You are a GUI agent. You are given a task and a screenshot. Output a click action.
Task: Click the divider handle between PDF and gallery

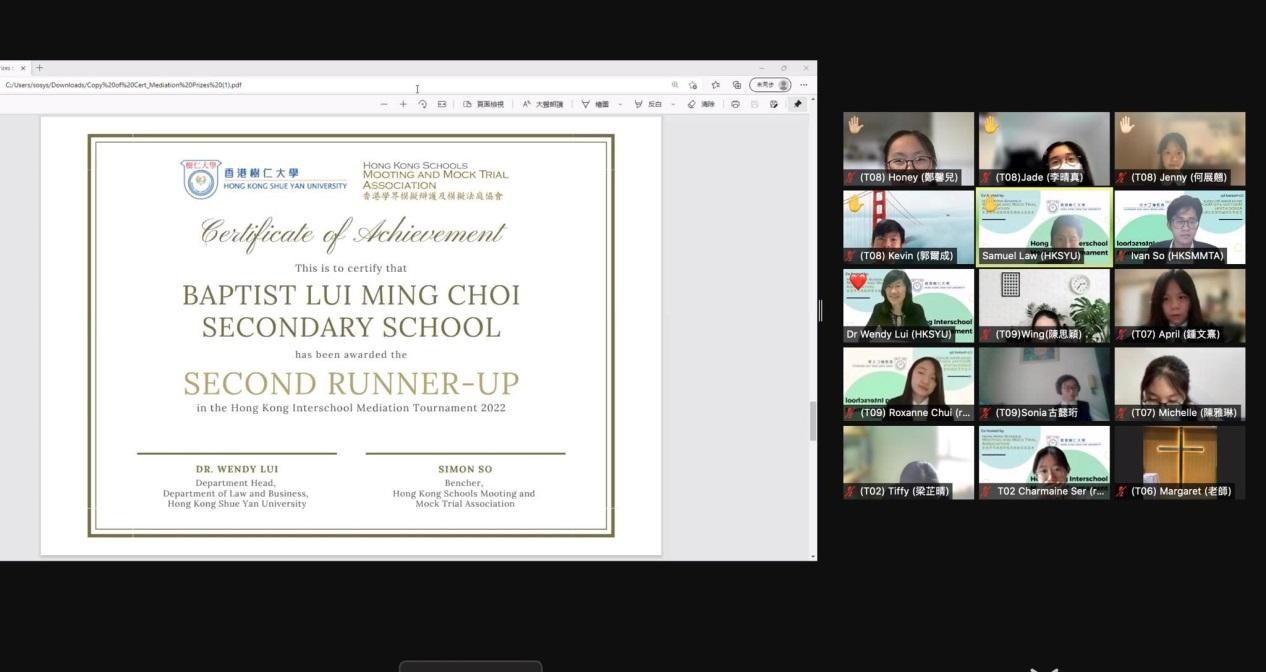(820, 311)
